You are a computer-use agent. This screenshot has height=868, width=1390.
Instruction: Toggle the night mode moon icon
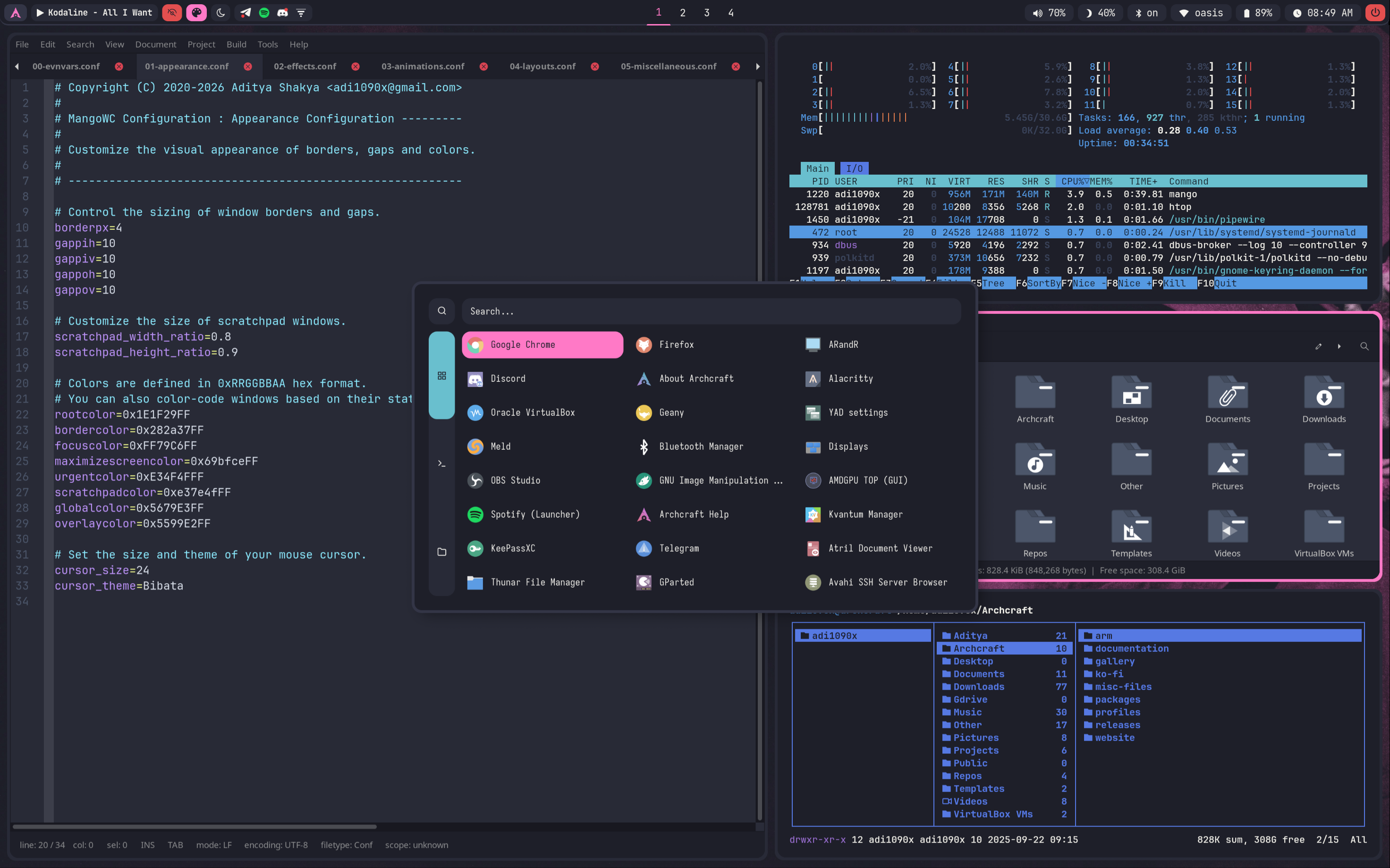pos(220,13)
